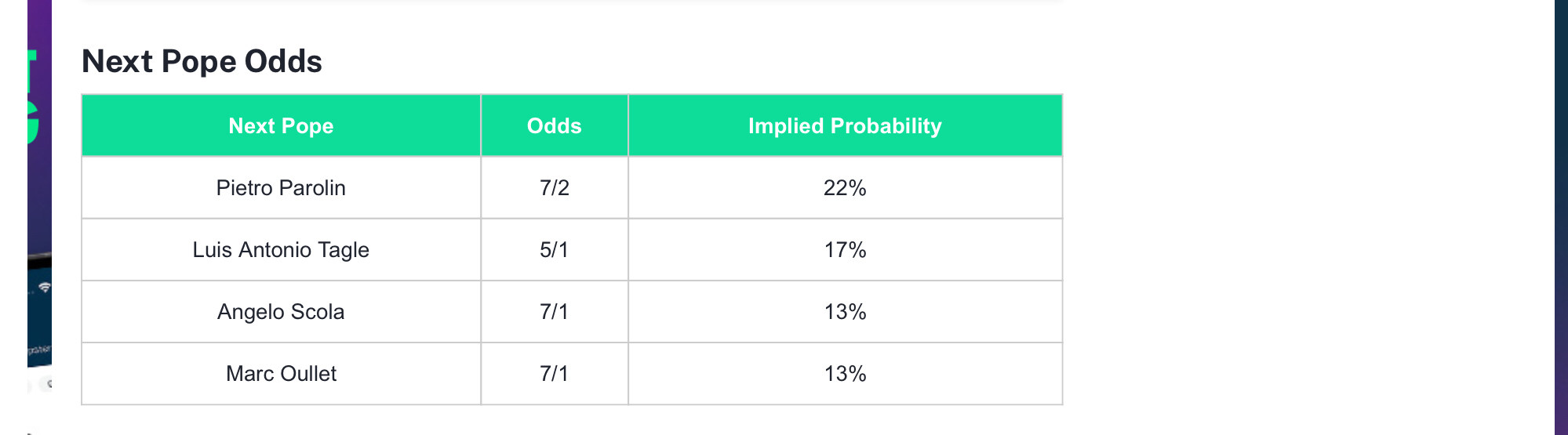This screenshot has width=1568, height=435.
Task: Click Angelo Scola's 13% probability
Action: point(845,312)
